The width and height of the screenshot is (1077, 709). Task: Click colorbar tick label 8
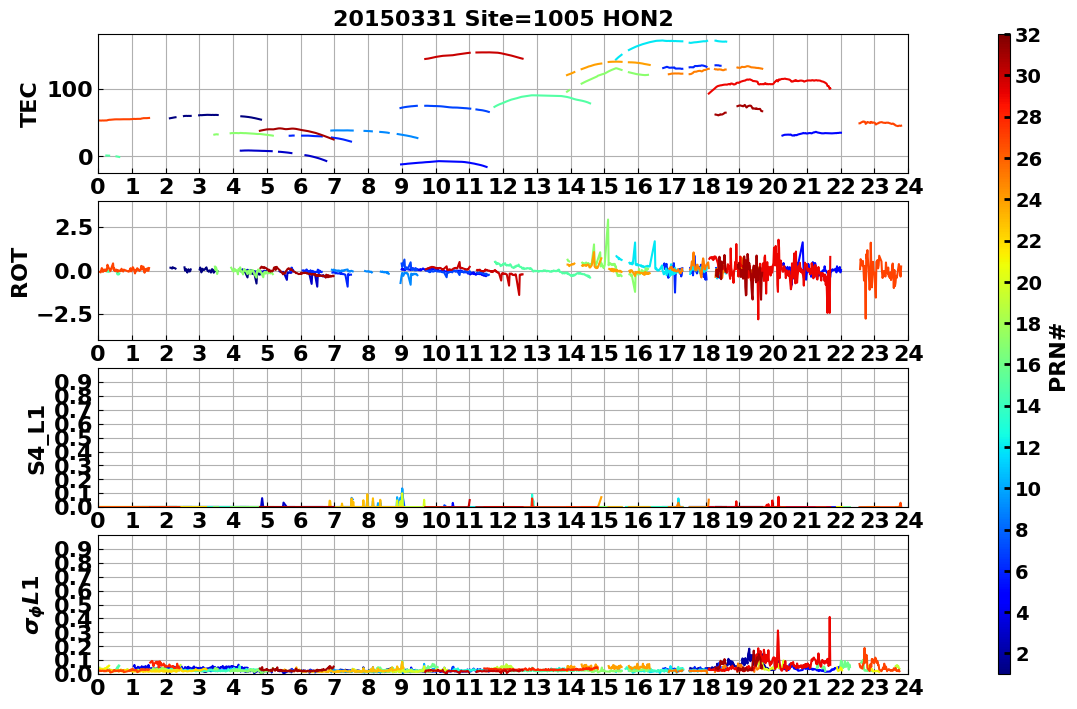pos(1022,530)
